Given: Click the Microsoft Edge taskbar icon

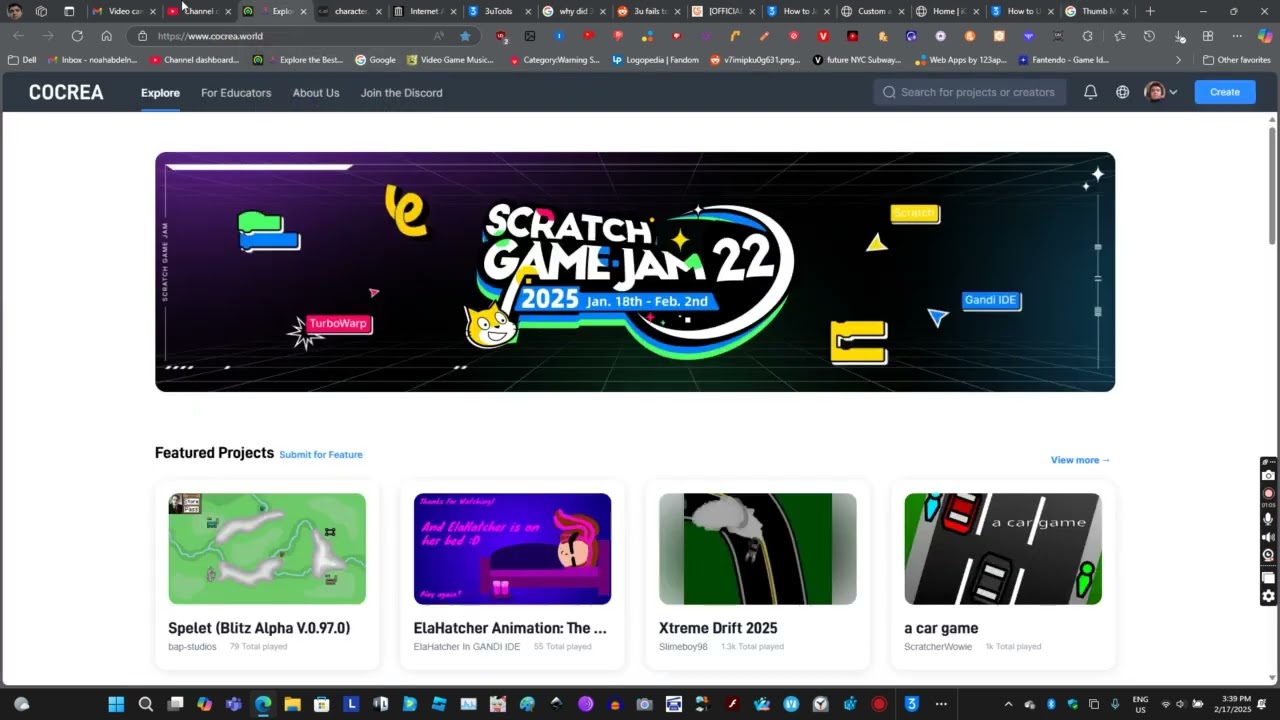Looking at the screenshot, I should point(263,704).
